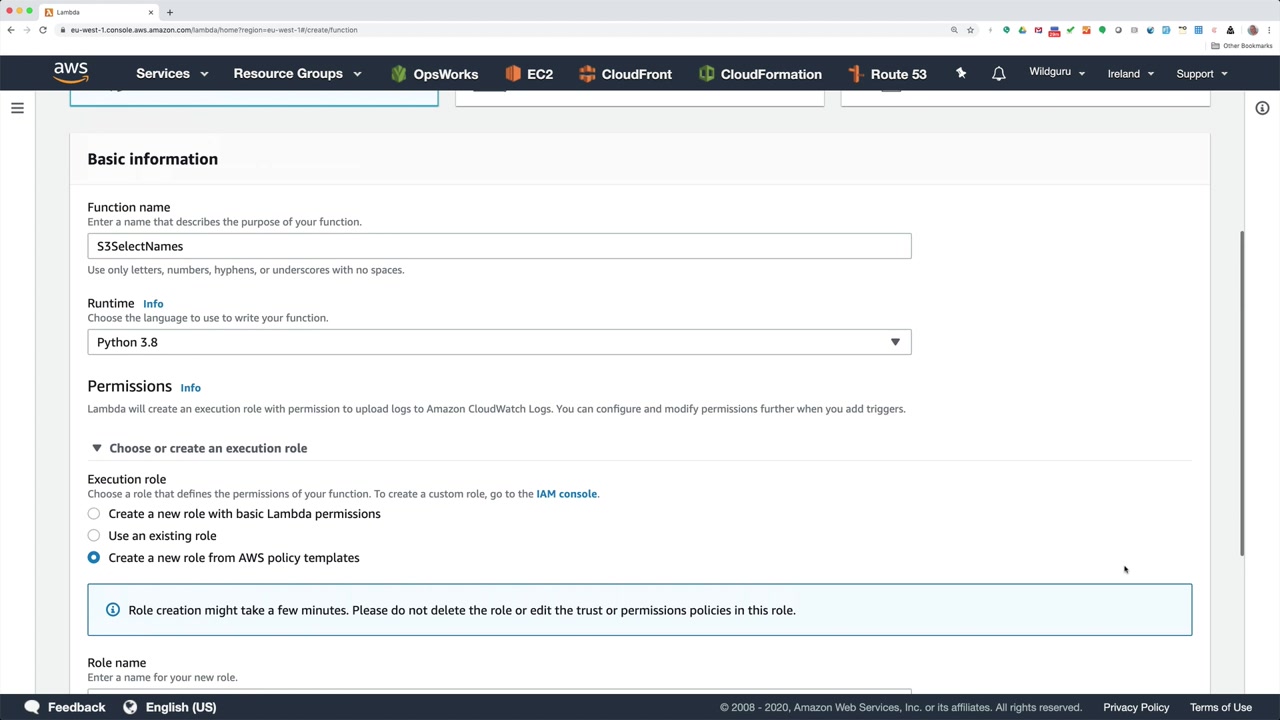The height and width of the screenshot is (720, 1280).
Task: Reload the page with the refresh icon
Action: (43, 30)
